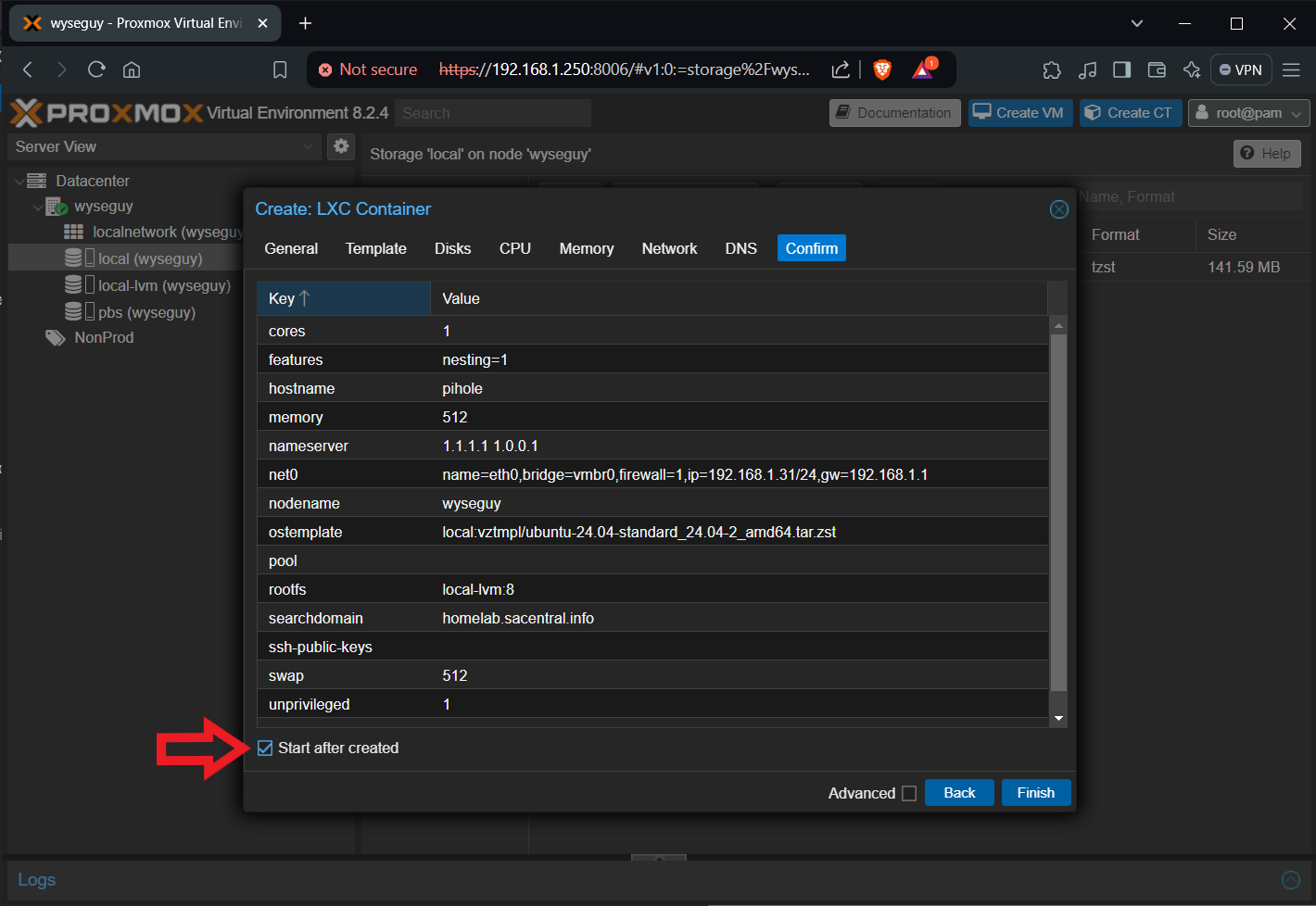
Task: Open Brave Shields lion icon
Action: pyautogui.click(x=882, y=69)
